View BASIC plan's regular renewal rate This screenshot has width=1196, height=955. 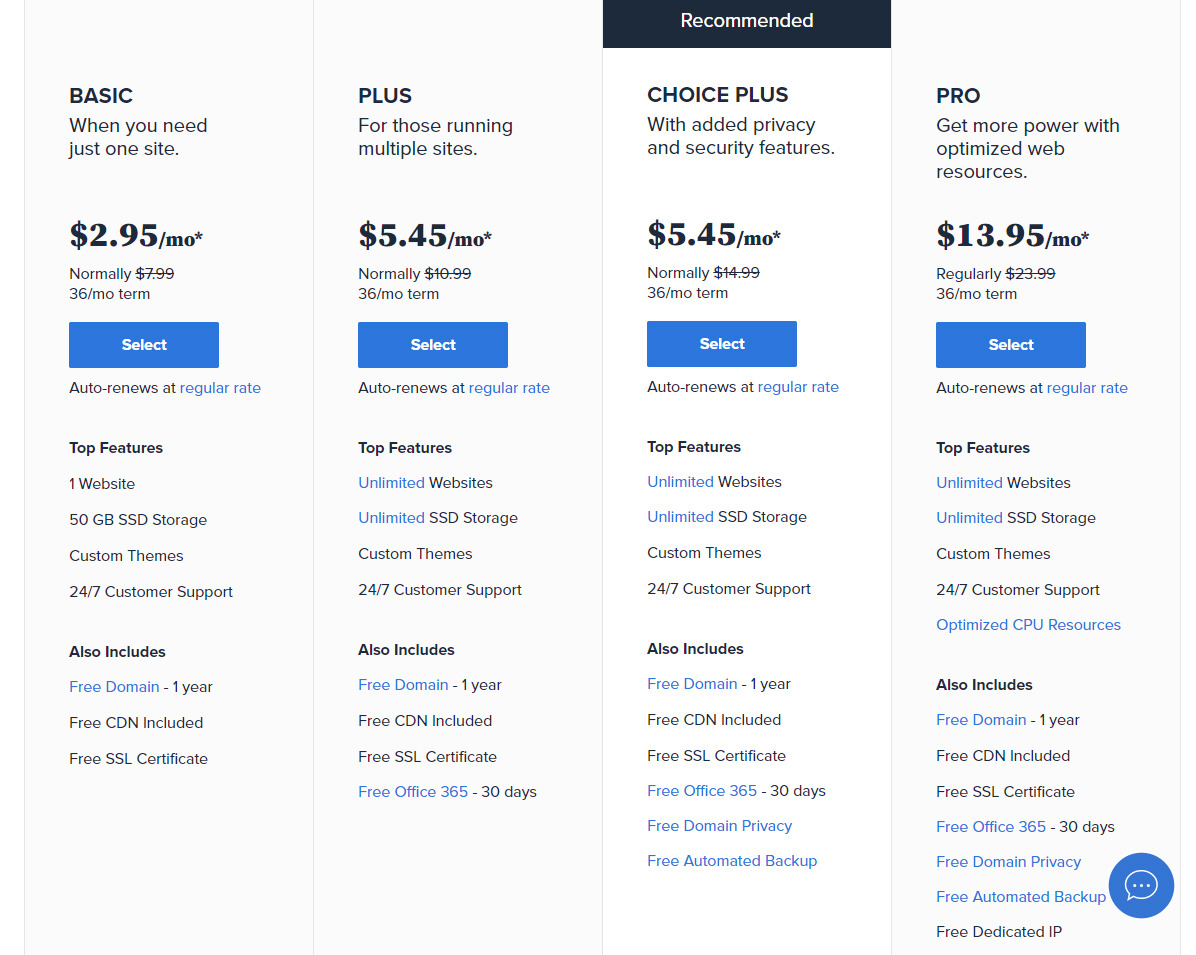[x=220, y=387]
